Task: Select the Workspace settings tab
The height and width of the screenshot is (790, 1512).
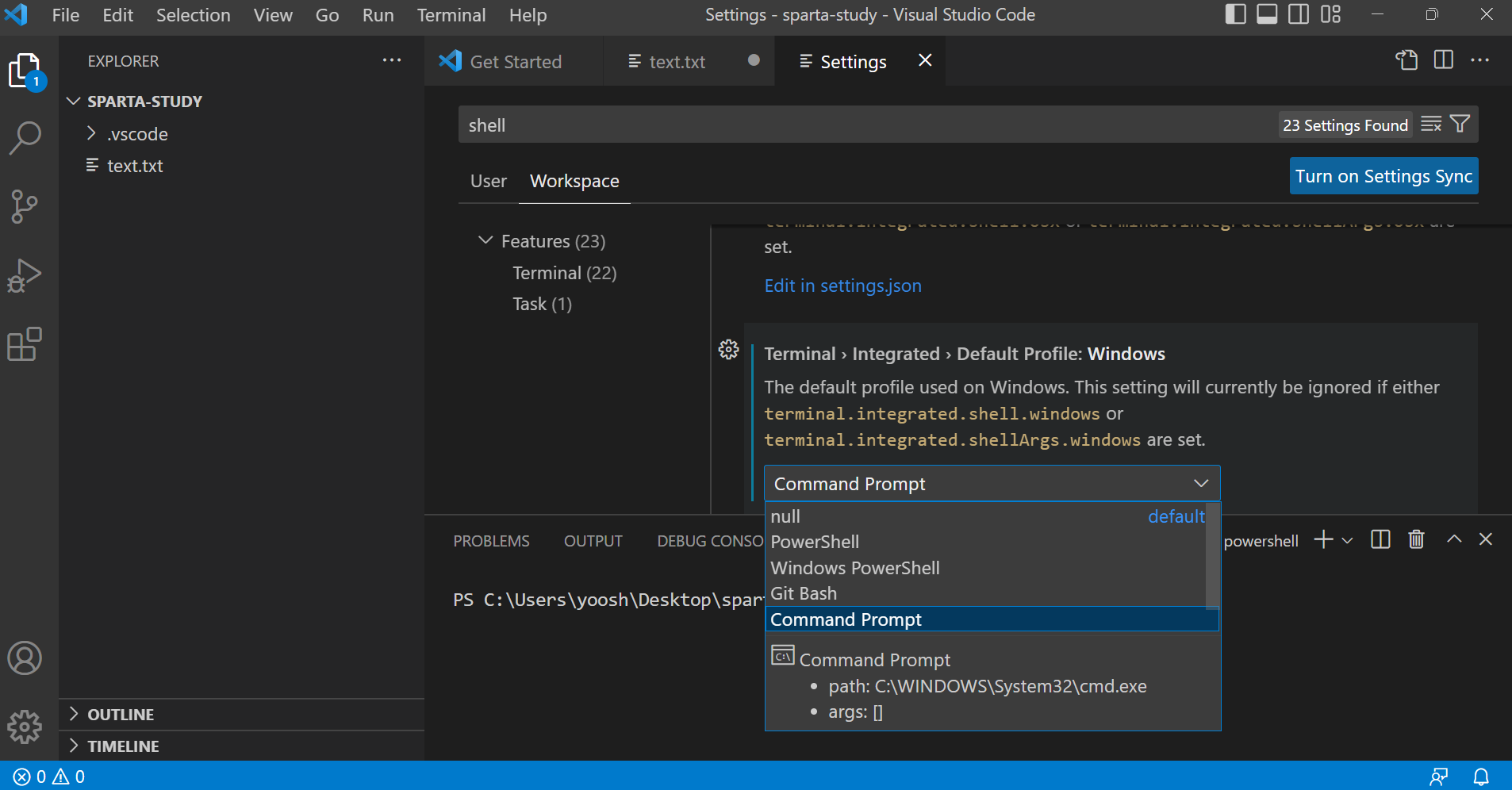Action: point(574,181)
